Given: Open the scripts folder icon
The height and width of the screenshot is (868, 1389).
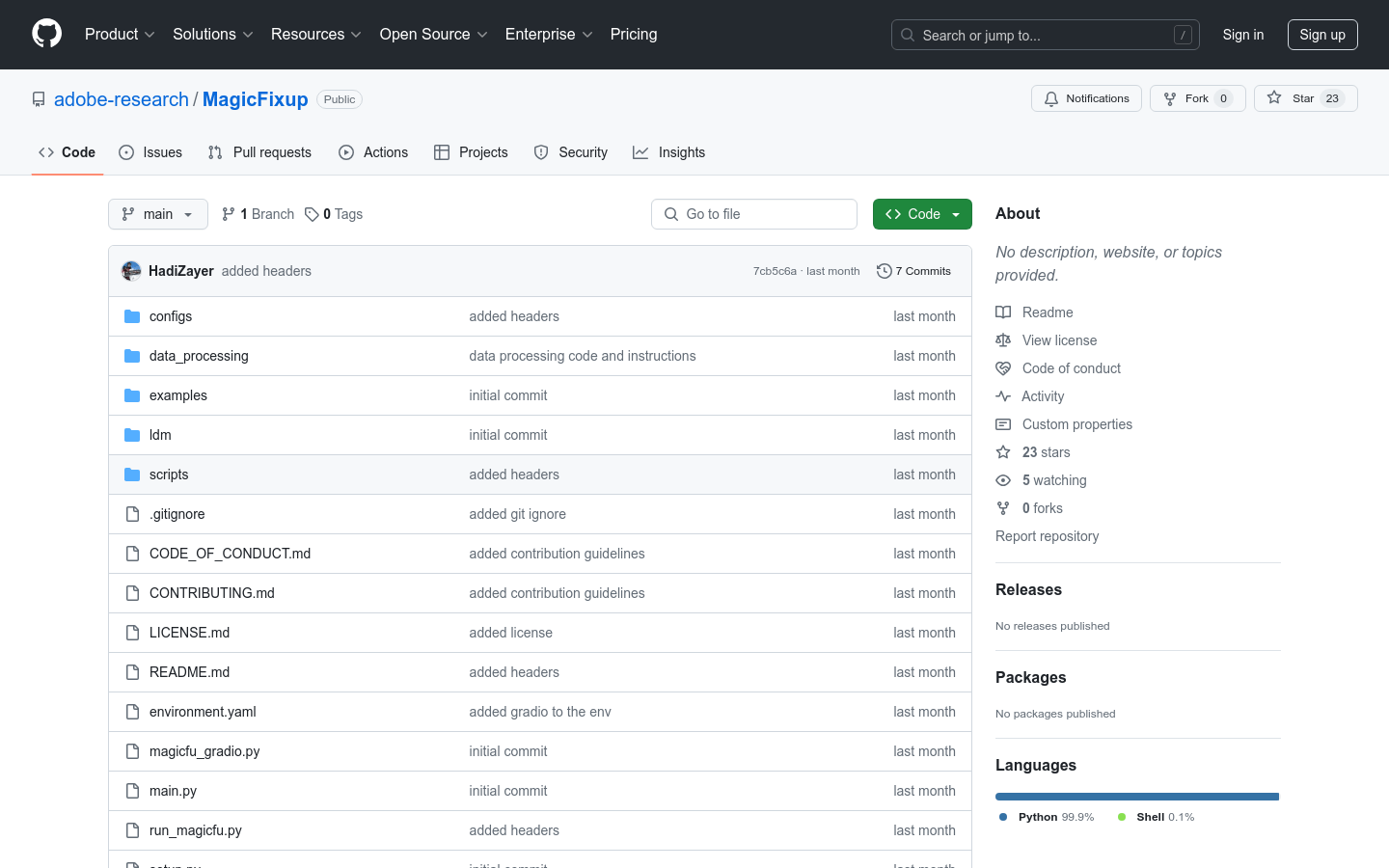Looking at the screenshot, I should coord(132,475).
